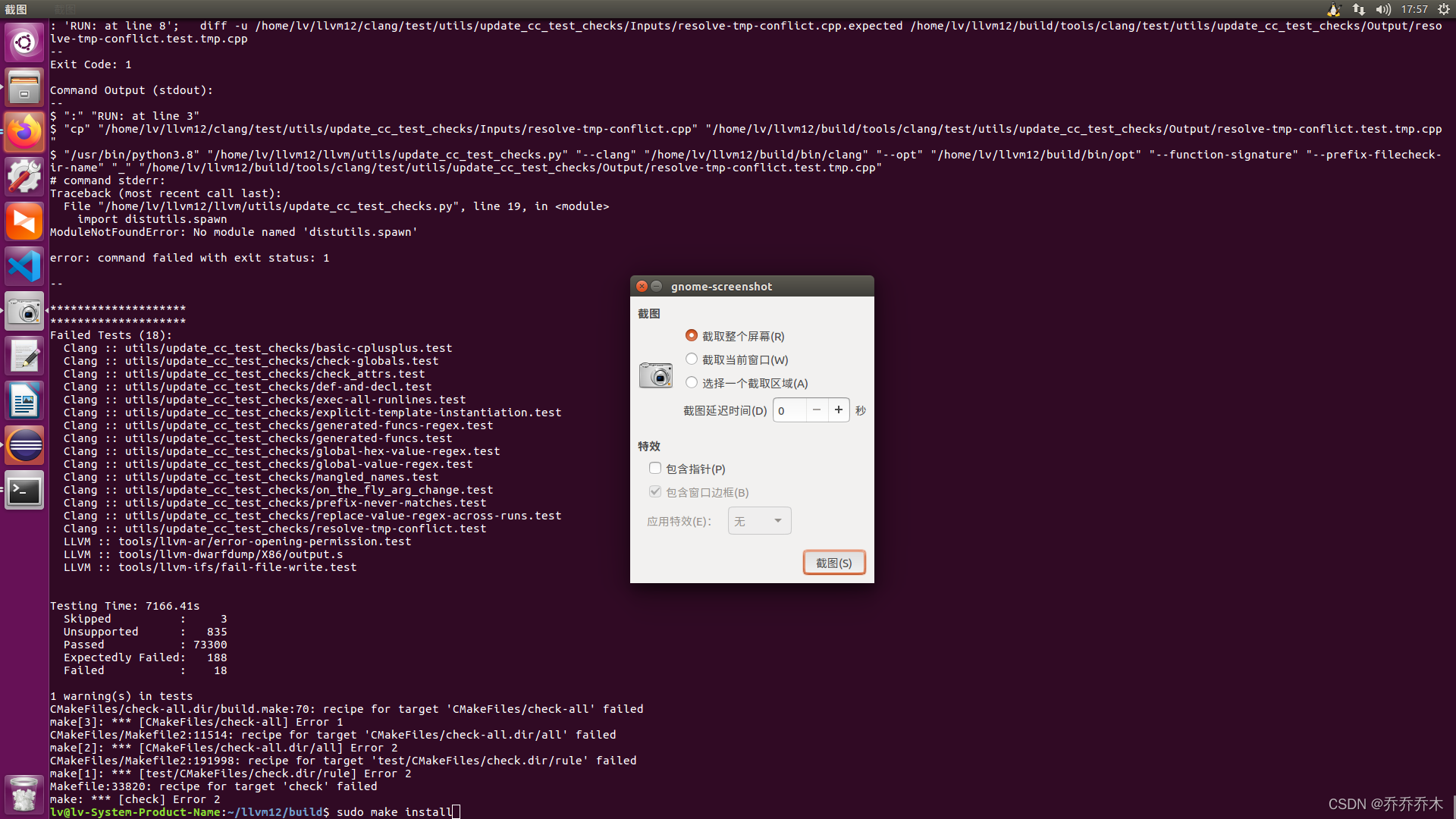Open the Eclipse dock icon
1456x819 pixels.
click(x=24, y=445)
